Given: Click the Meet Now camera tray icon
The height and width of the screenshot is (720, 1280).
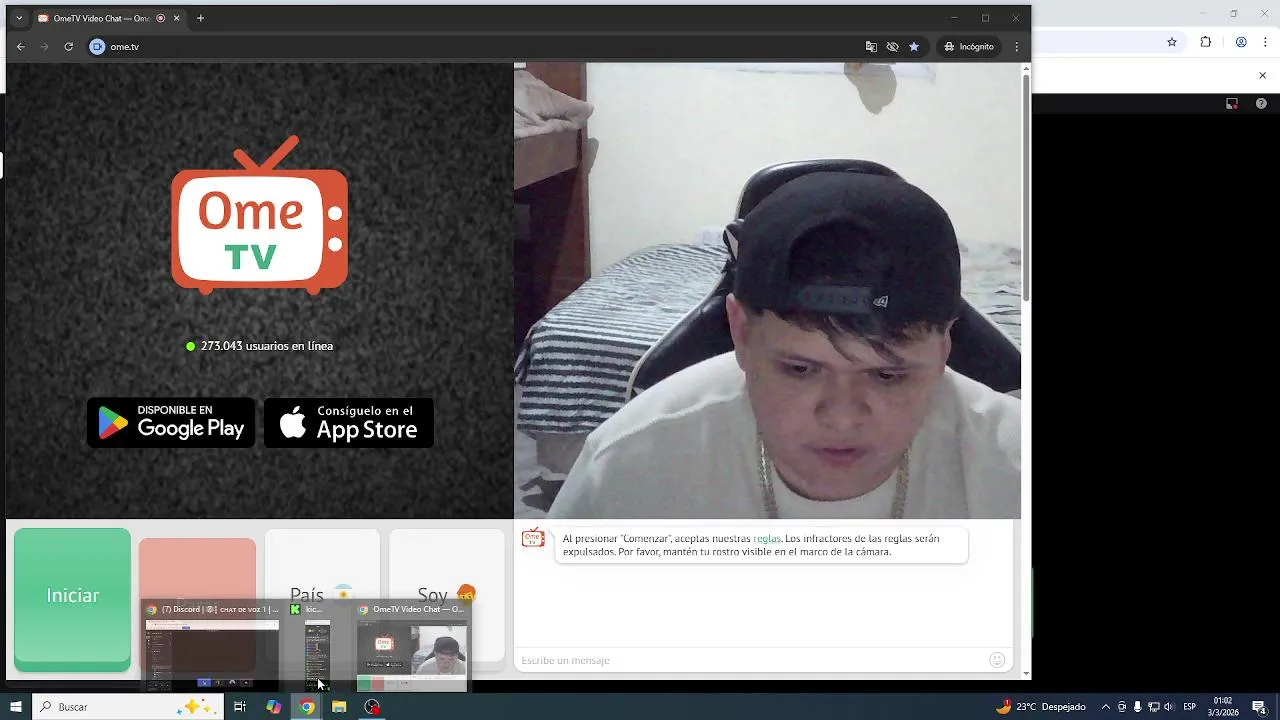Looking at the screenshot, I should 1122,707.
